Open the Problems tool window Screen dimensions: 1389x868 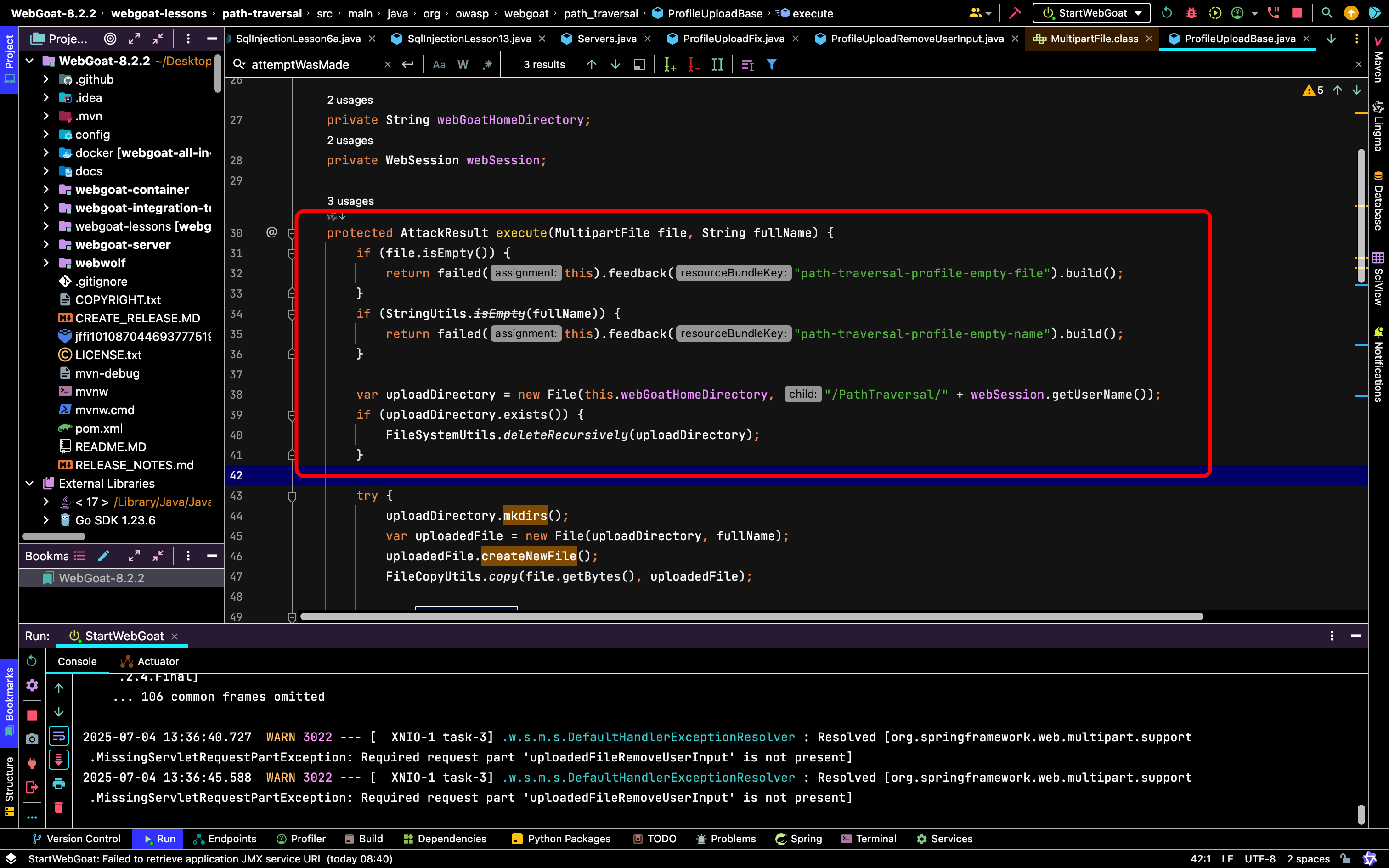point(725,839)
